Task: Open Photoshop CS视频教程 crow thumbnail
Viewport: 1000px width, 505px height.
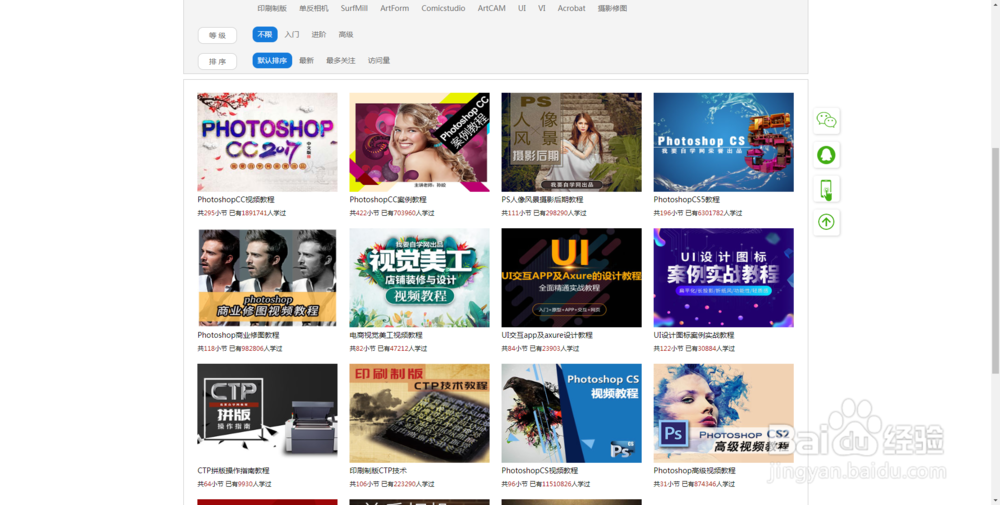Action: tap(571, 413)
